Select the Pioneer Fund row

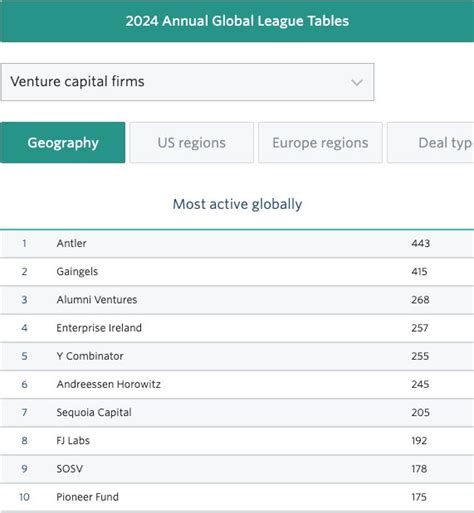[x=237, y=497]
